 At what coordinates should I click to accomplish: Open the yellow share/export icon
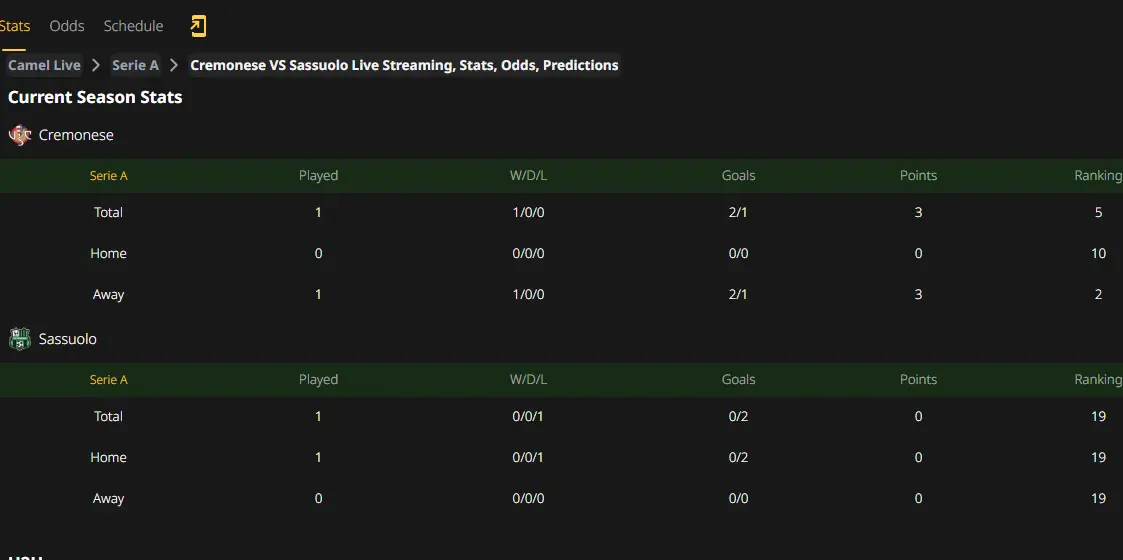click(198, 26)
